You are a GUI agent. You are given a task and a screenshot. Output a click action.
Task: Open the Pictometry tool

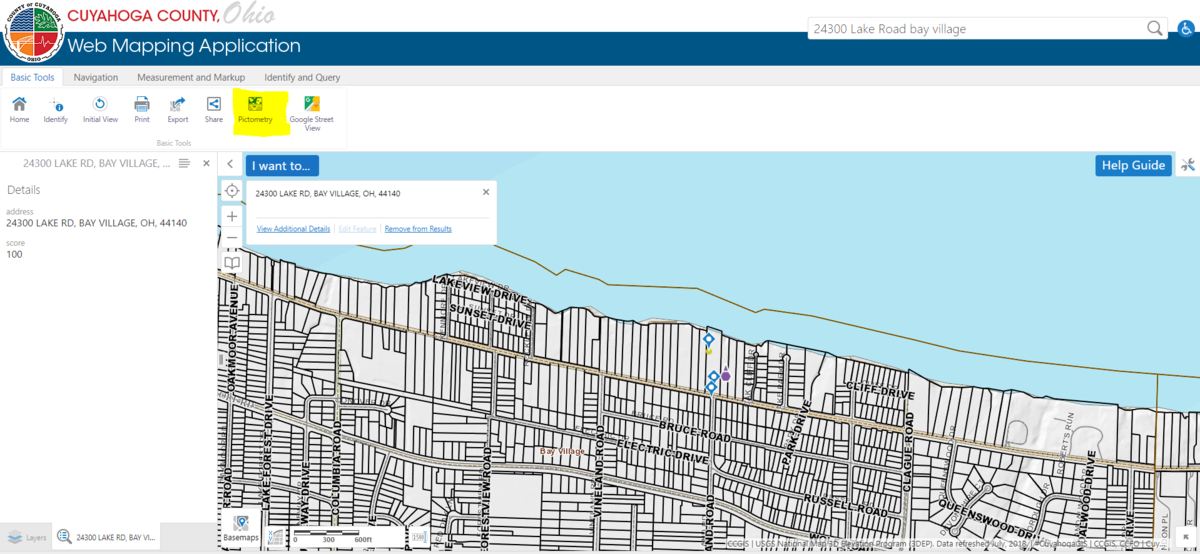coord(255,110)
